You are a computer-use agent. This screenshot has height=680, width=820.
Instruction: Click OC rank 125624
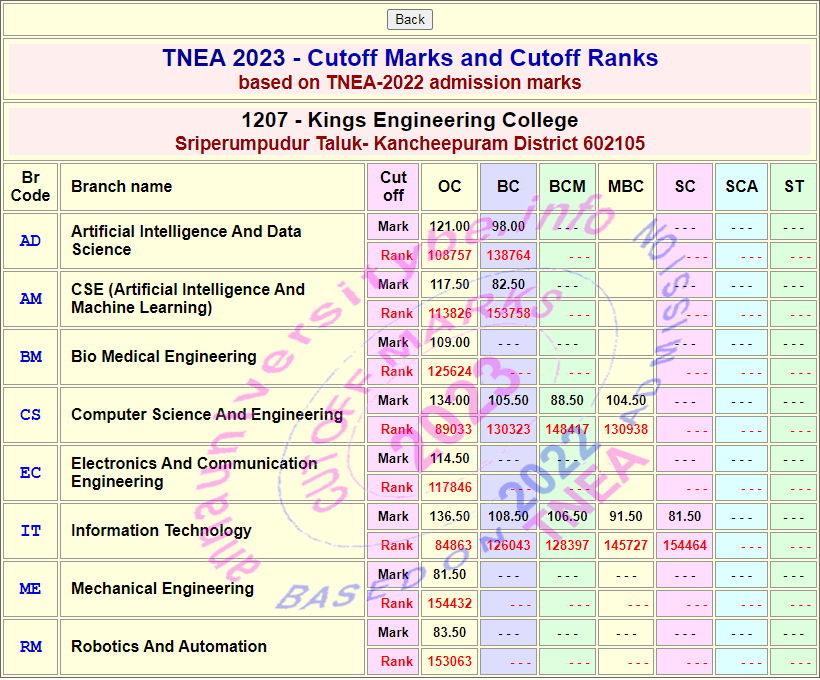click(x=449, y=371)
